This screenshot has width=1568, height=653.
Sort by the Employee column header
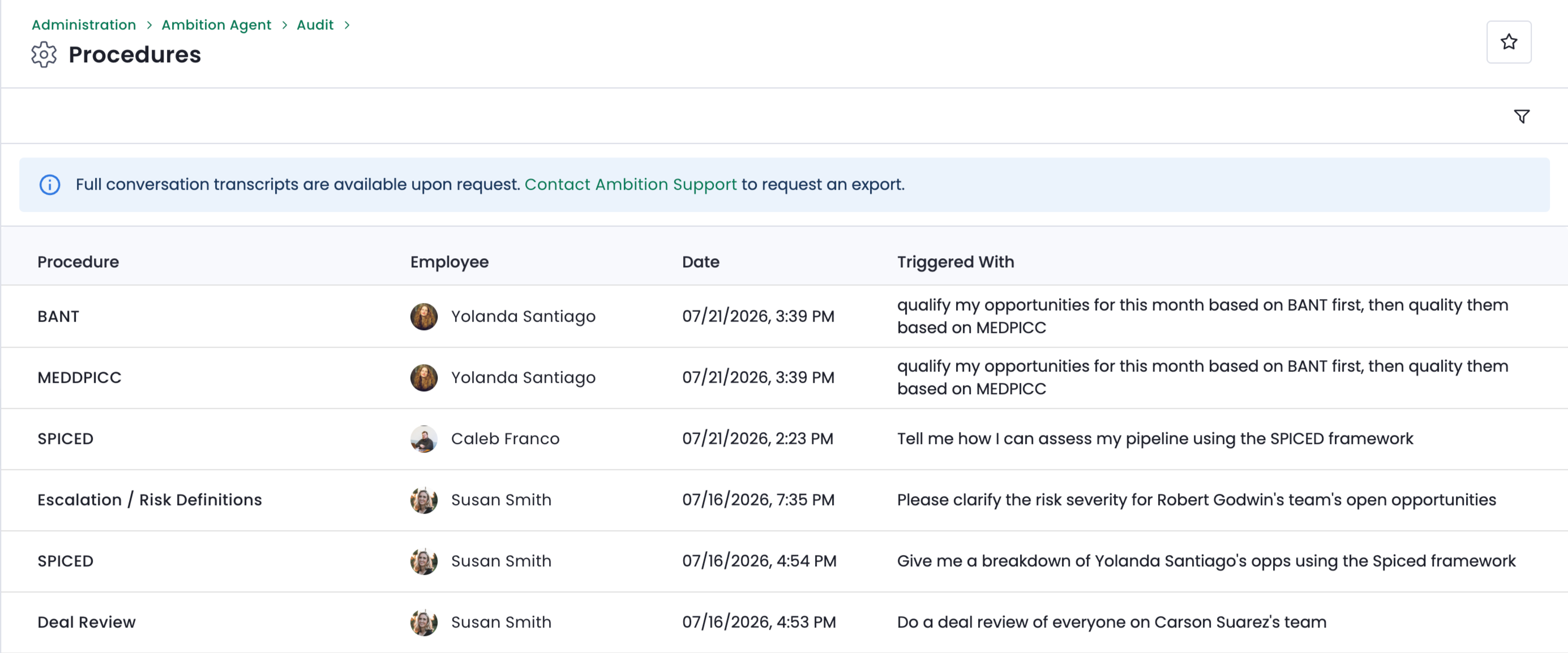point(449,262)
